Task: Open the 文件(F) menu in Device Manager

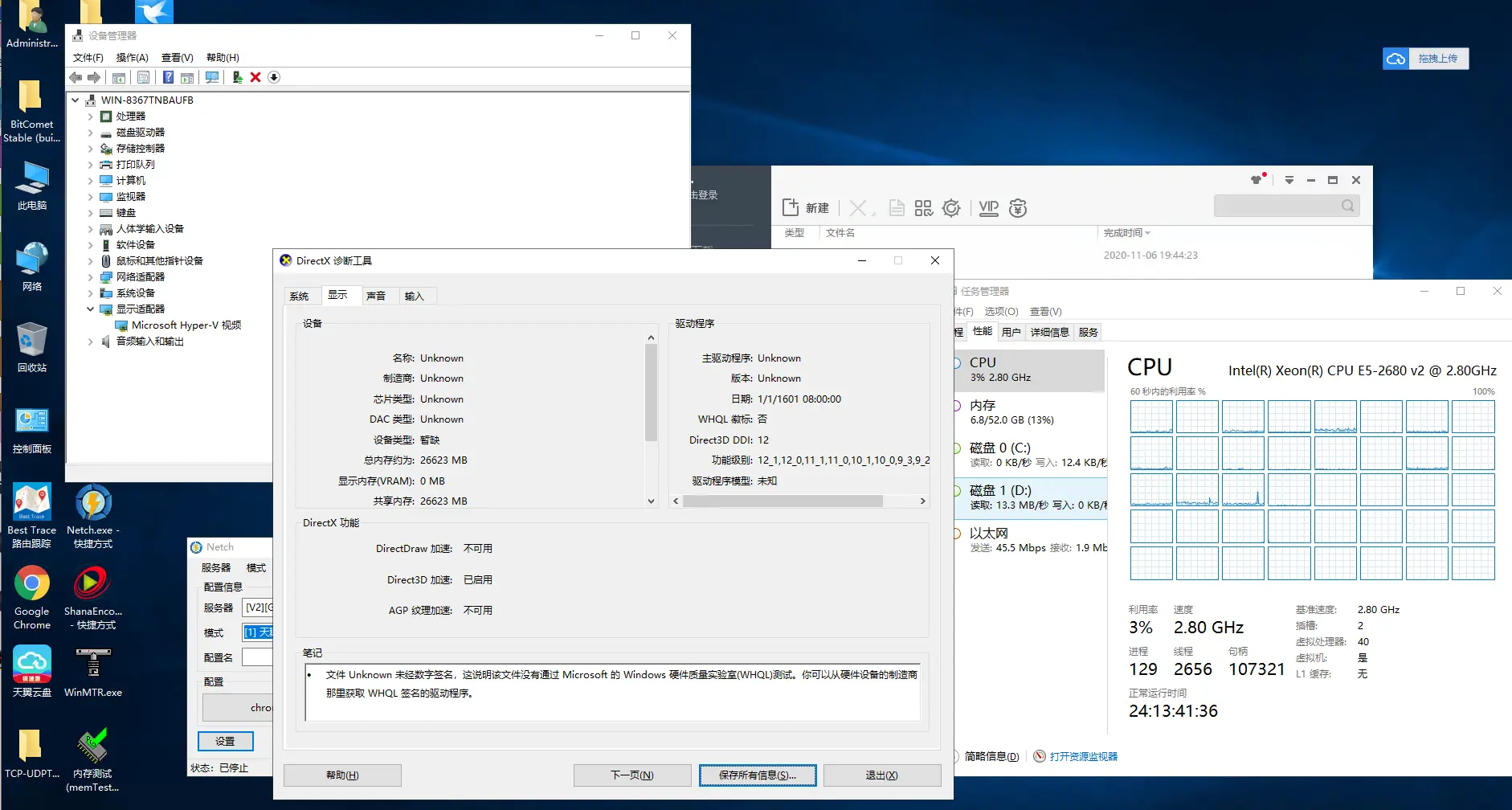Action: coord(88,58)
